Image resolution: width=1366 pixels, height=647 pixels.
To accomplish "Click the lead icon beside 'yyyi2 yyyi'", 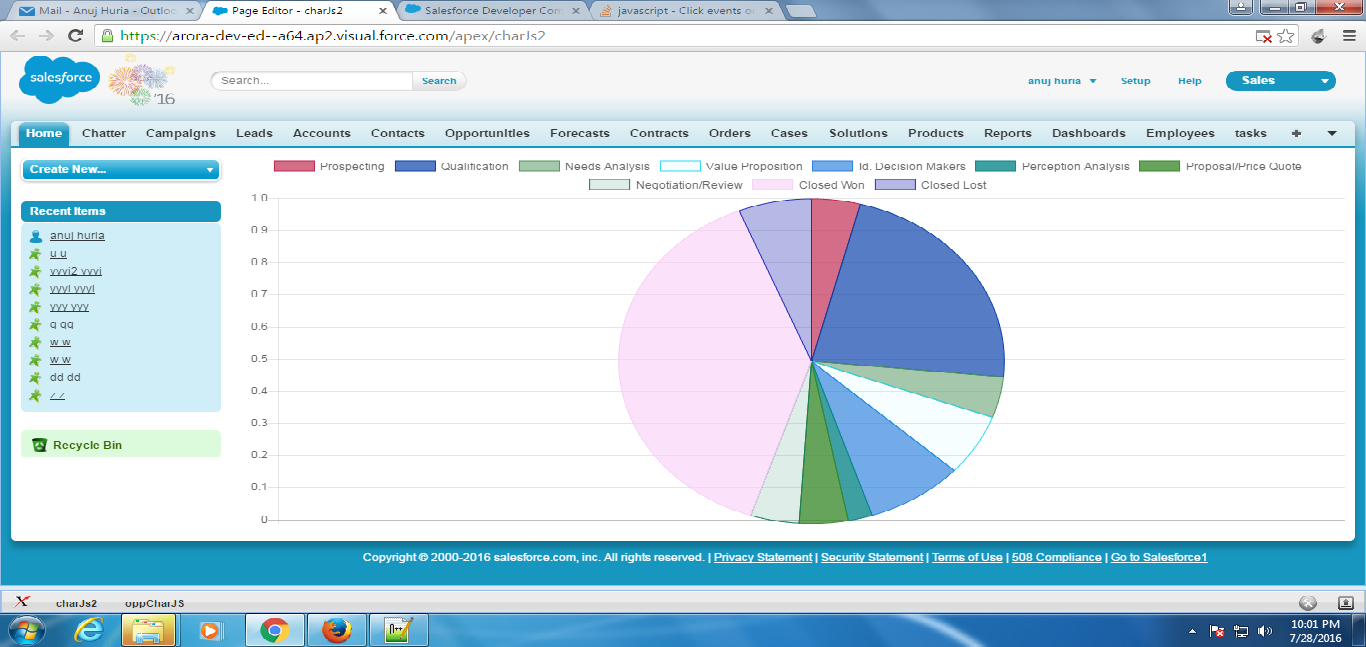I will pos(36,272).
